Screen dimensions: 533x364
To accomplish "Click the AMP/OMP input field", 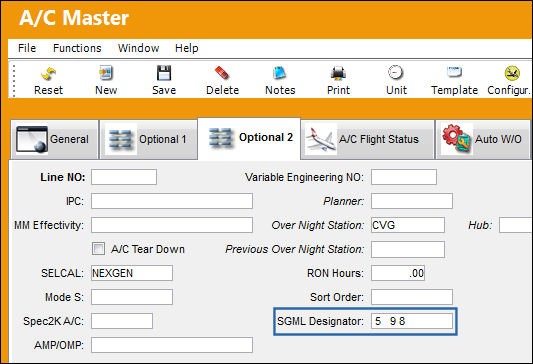I will (x=172, y=345).
